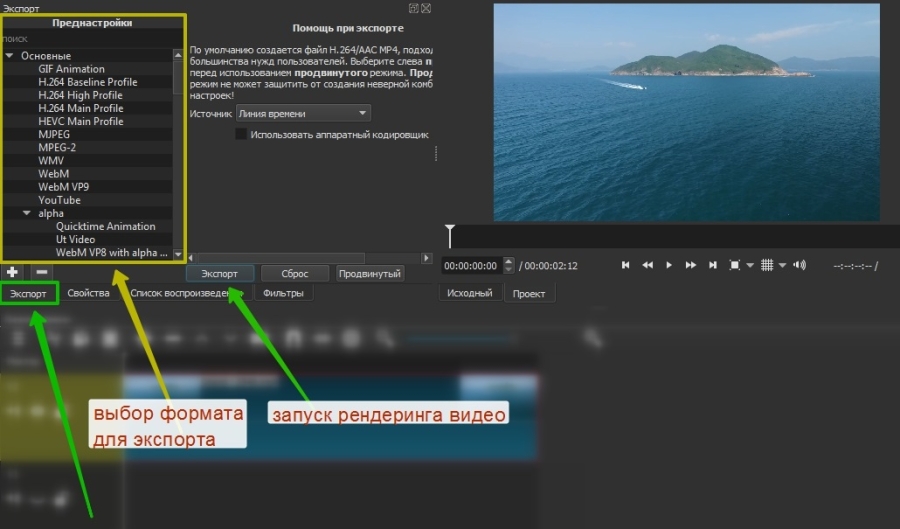
Task: Switch to the Свойства tab
Action: coord(88,293)
